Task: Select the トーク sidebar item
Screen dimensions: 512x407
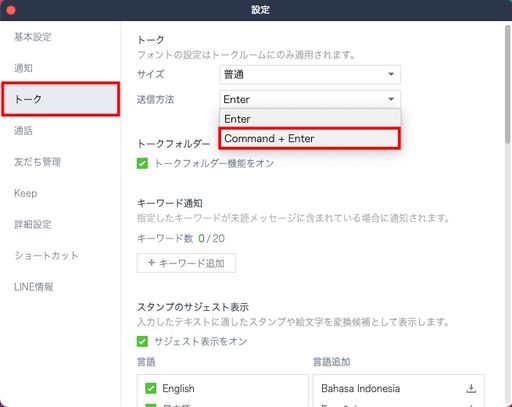Action: tap(61, 99)
